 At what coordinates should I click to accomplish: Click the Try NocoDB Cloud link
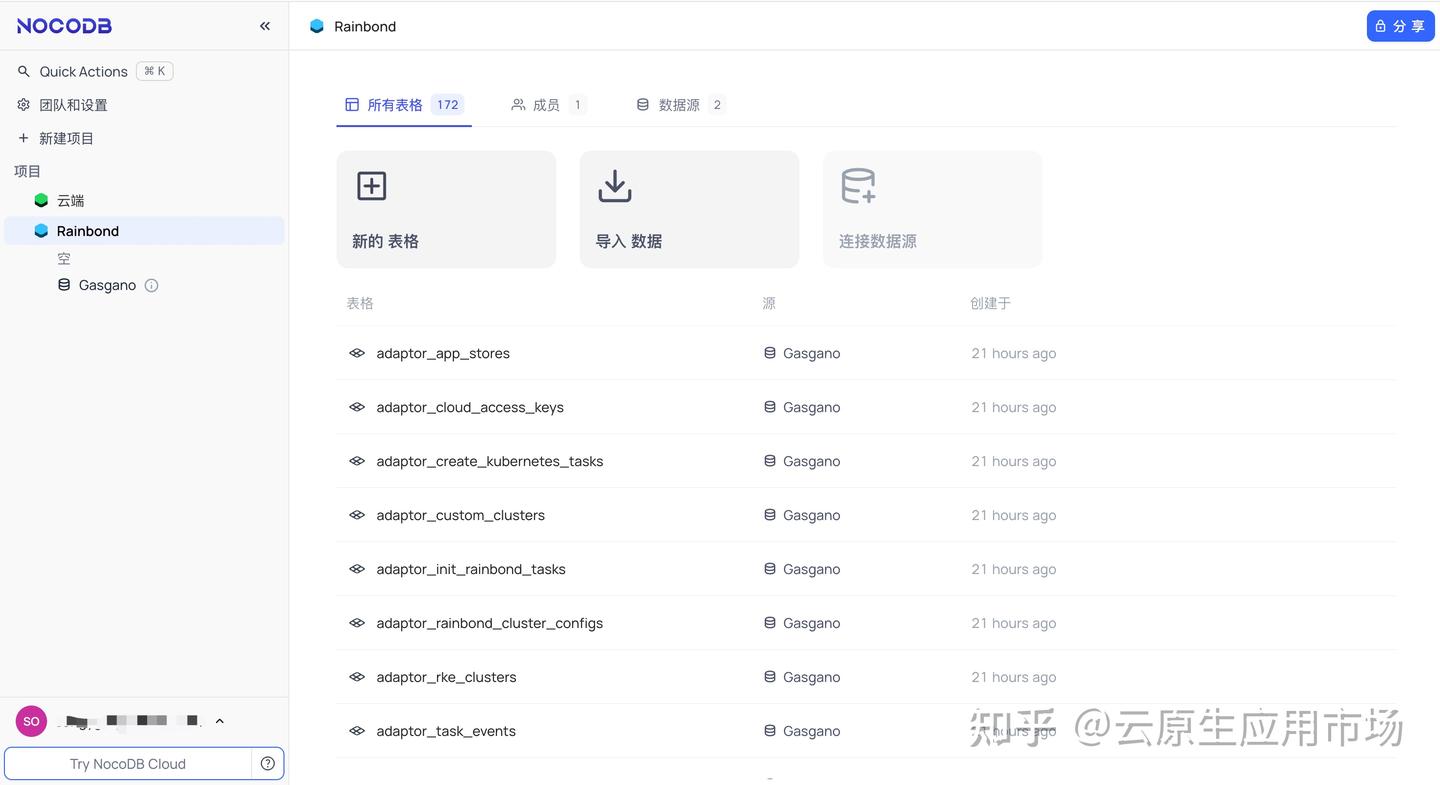tap(128, 763)
